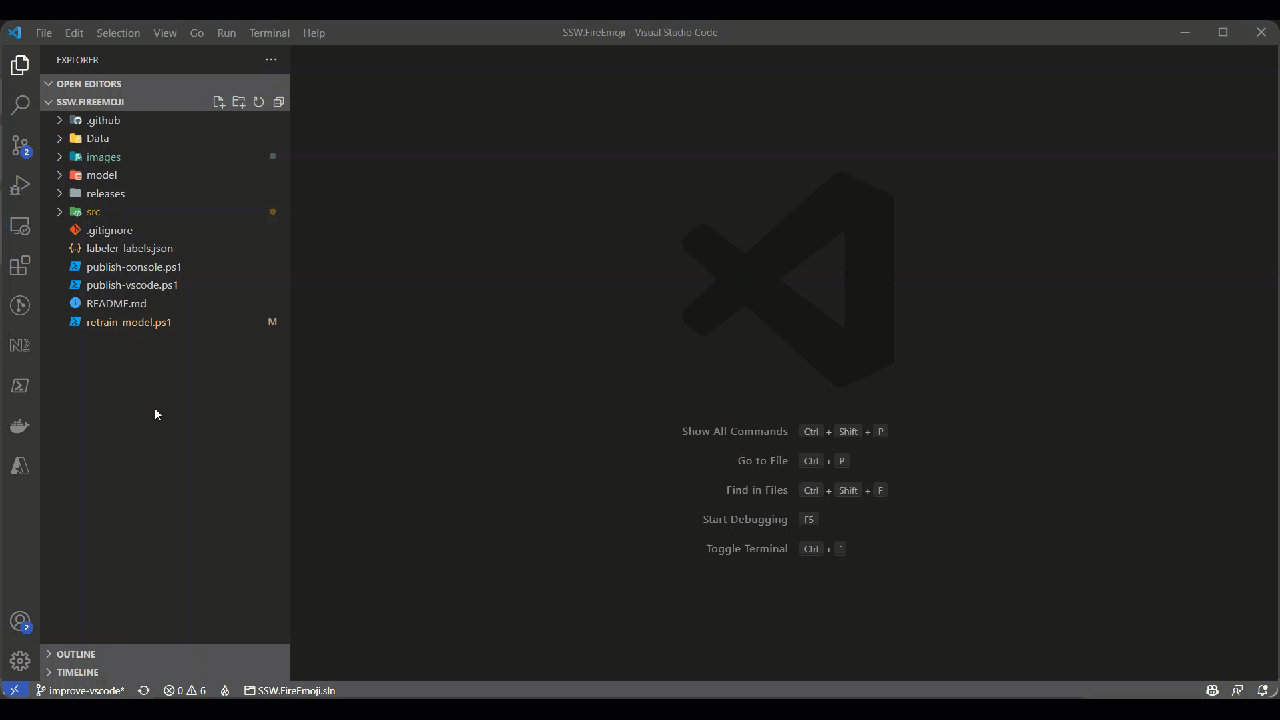Open the Run menu
The width and height of the screenshot is (1280, 720).
point(227,33)
